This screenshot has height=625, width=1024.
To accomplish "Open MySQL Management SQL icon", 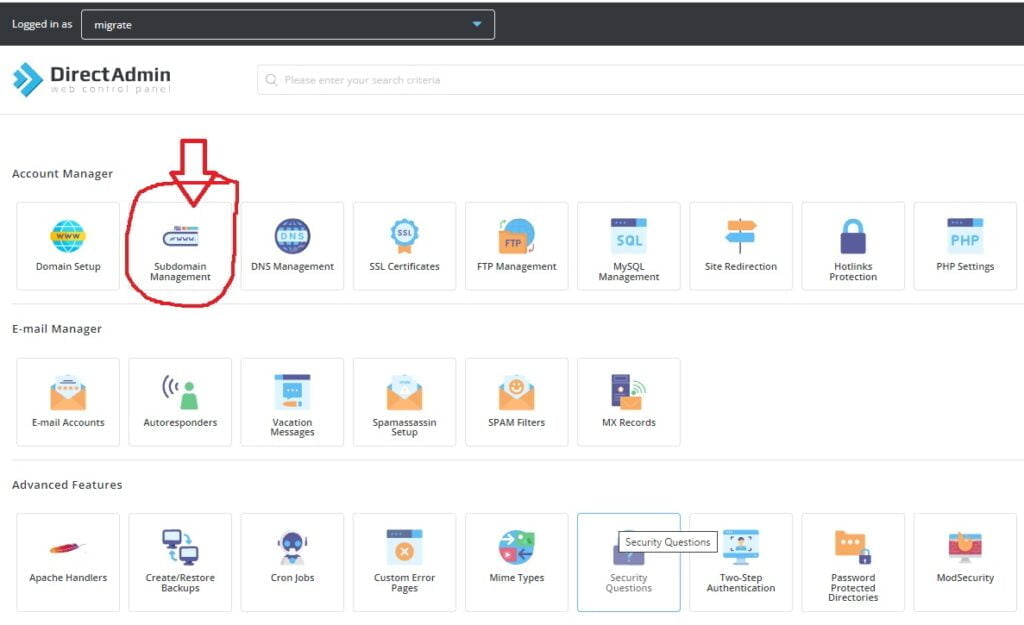I will pos(629,236).
